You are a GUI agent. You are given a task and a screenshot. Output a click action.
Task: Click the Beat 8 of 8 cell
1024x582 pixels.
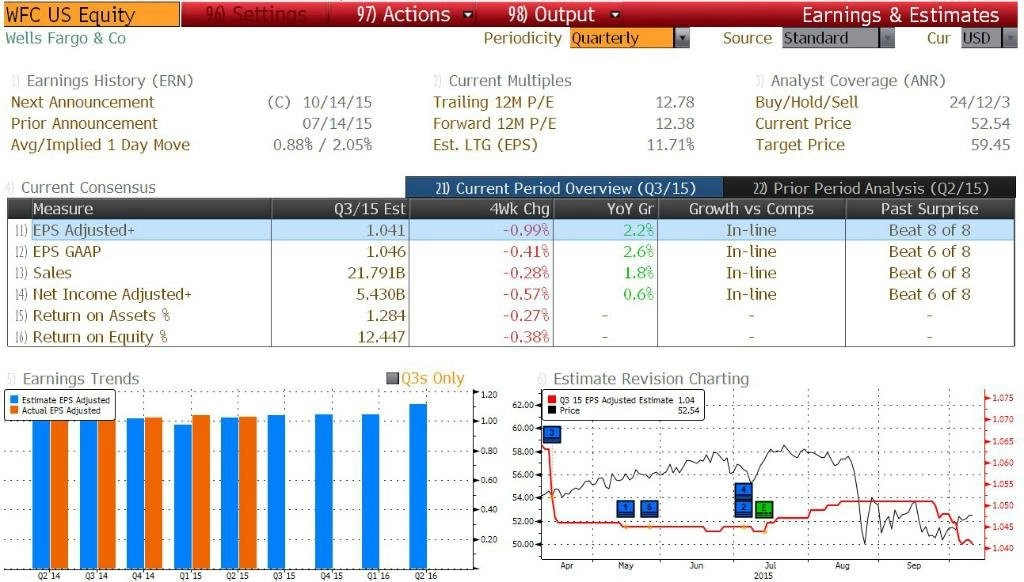pyautogui.click(x=929, y=231)
